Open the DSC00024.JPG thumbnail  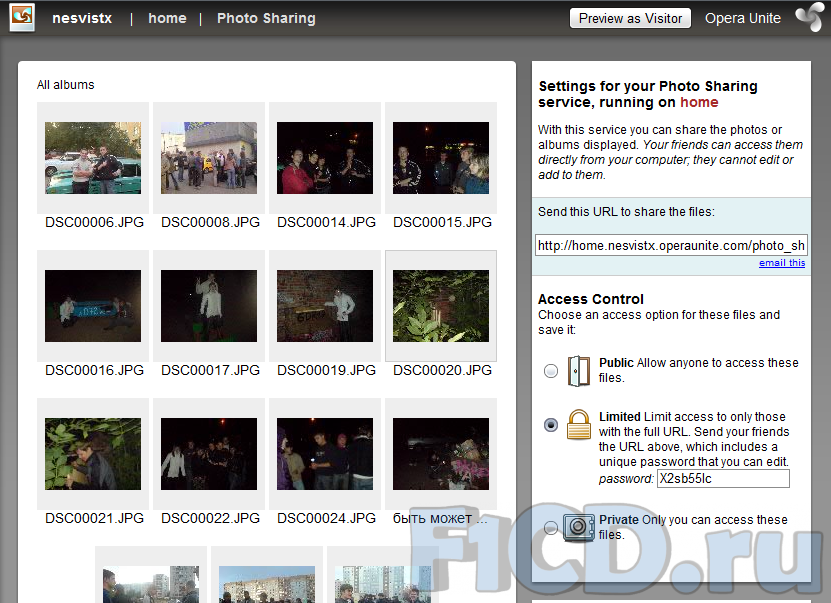click(x=325, y=454)
